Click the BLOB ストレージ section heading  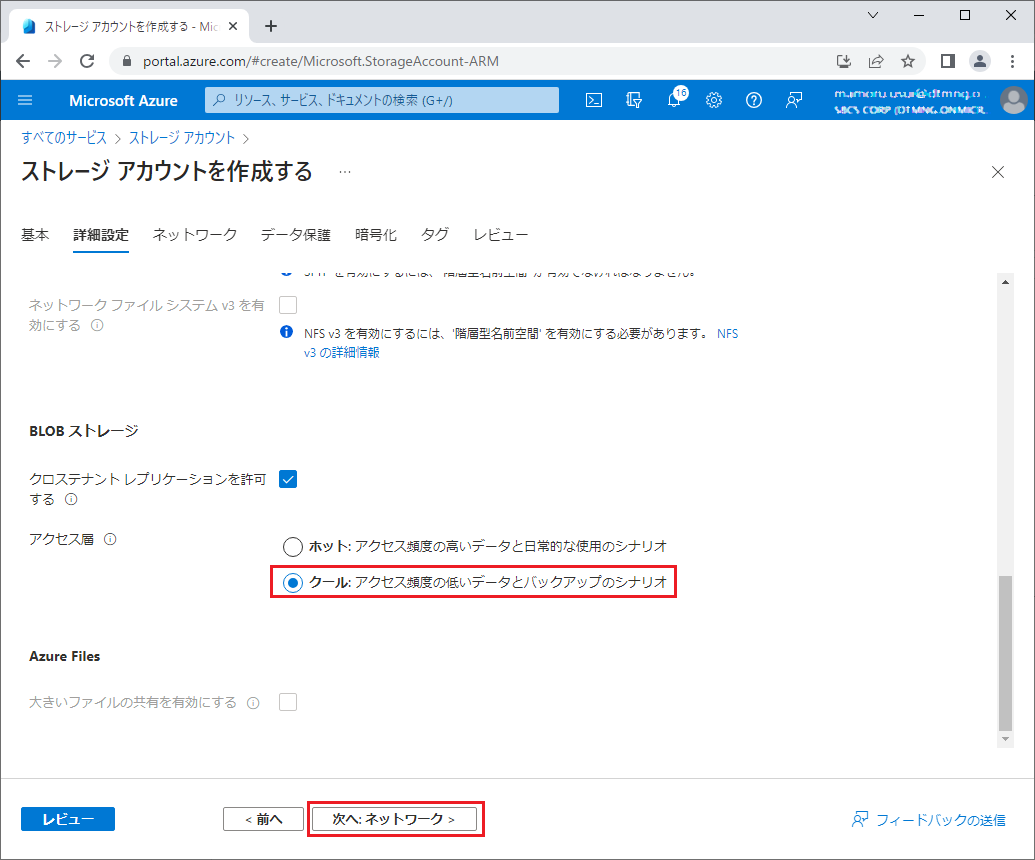(x=84, y=431)
